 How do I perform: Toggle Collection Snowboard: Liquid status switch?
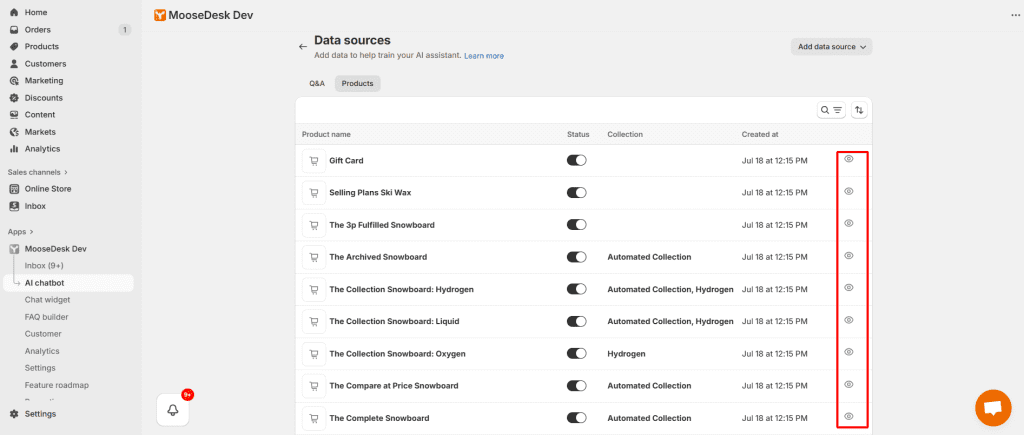coord(577,321)
